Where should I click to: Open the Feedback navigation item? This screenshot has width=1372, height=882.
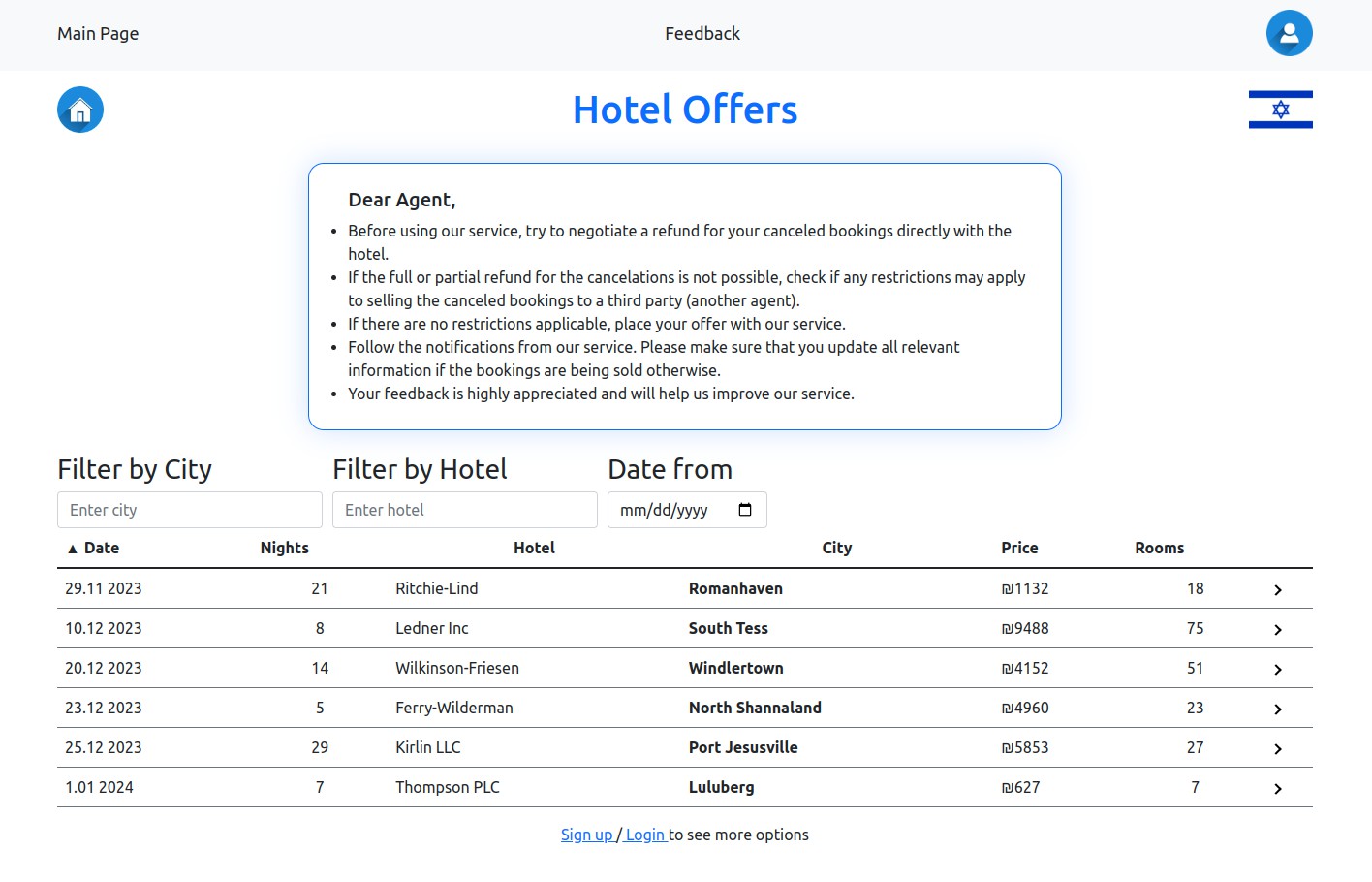[702, 34]
